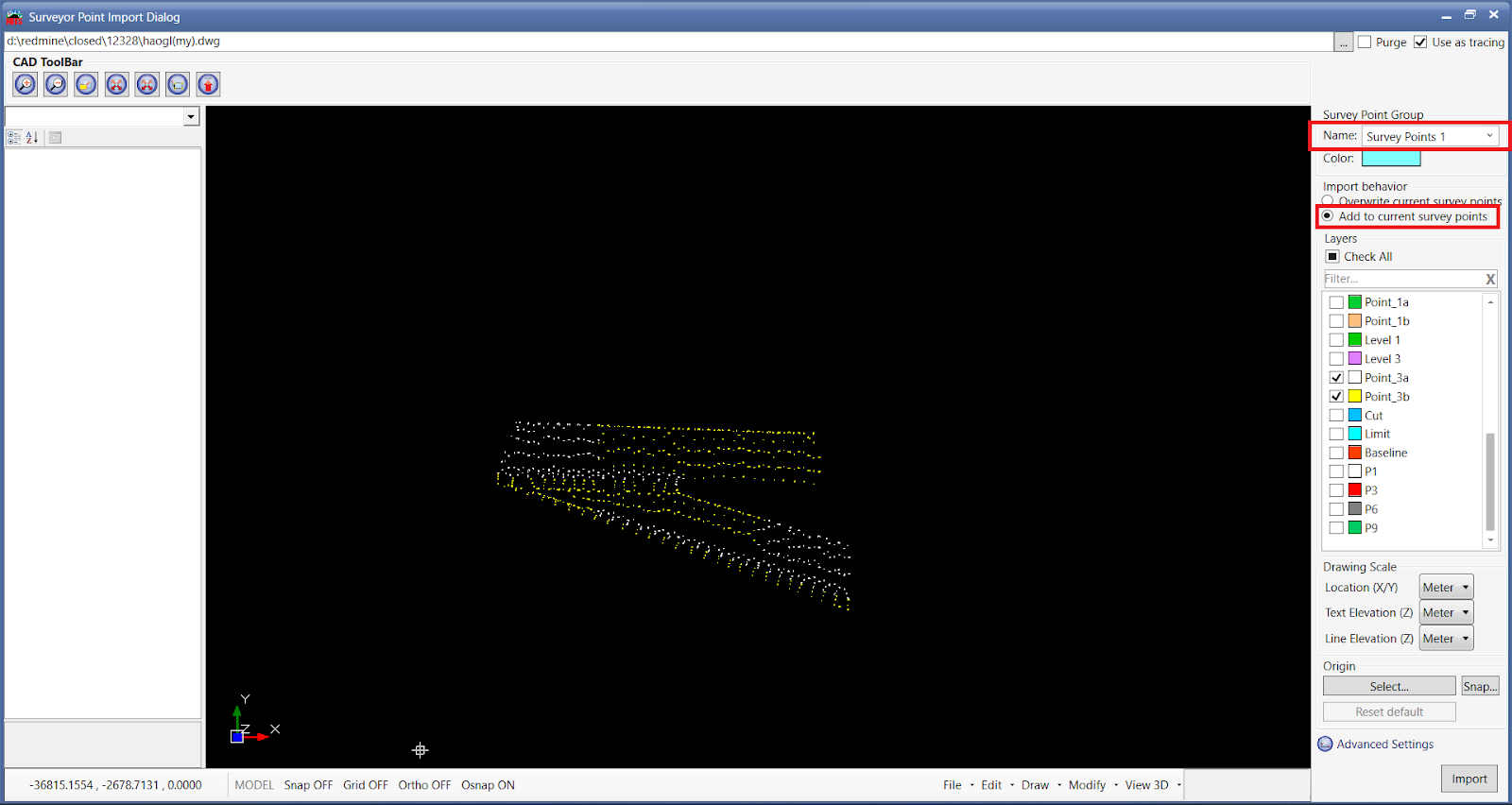Open the Modify menu in bottom bar
Image resolution: width=1512 pixels, height=805 pixels.
coord(1087,785)
